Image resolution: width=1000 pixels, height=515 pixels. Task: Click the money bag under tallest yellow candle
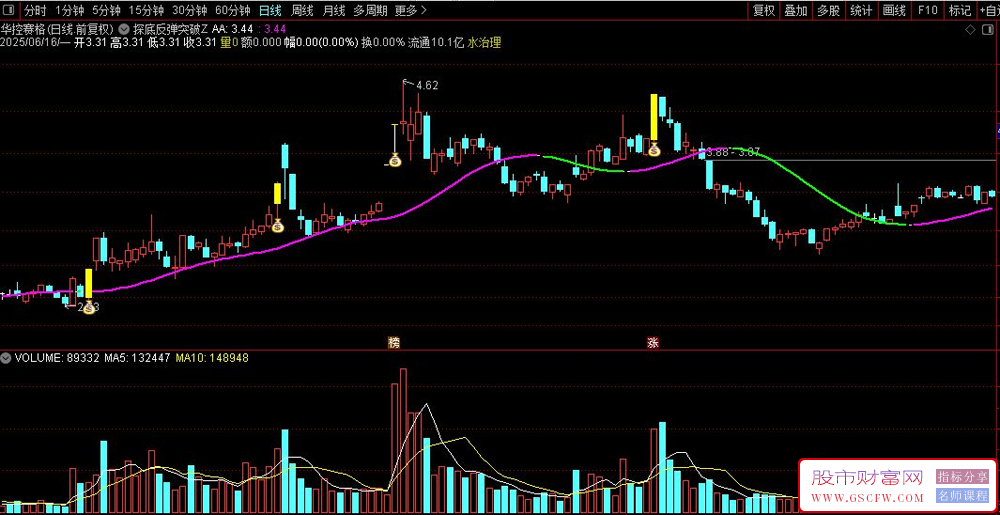654,150
